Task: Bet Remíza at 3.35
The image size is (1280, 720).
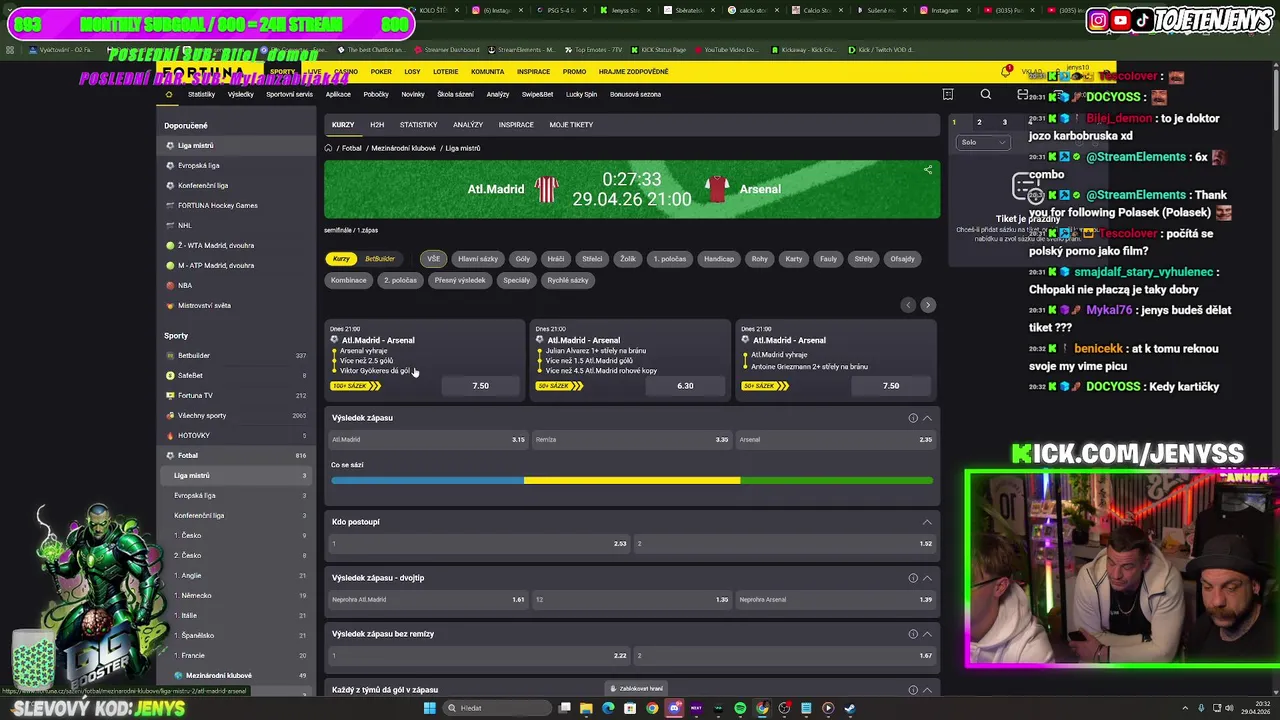Action: 631,440
